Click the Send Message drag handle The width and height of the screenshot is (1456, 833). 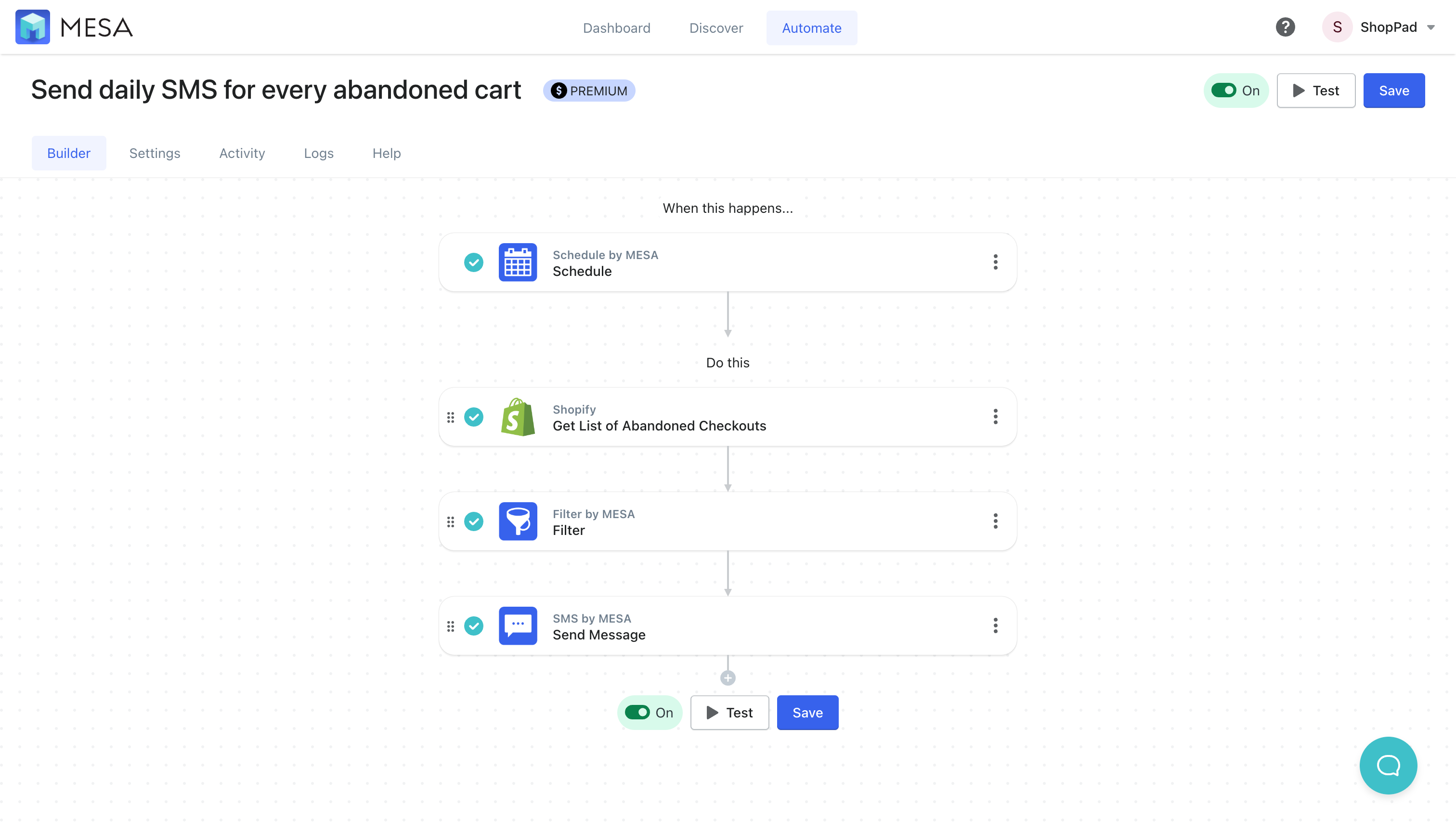pyautogui.click(x=451, y=626)
